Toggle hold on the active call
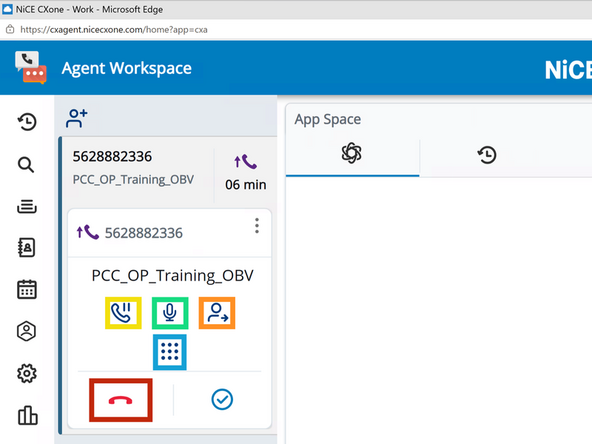 (123, 313)
